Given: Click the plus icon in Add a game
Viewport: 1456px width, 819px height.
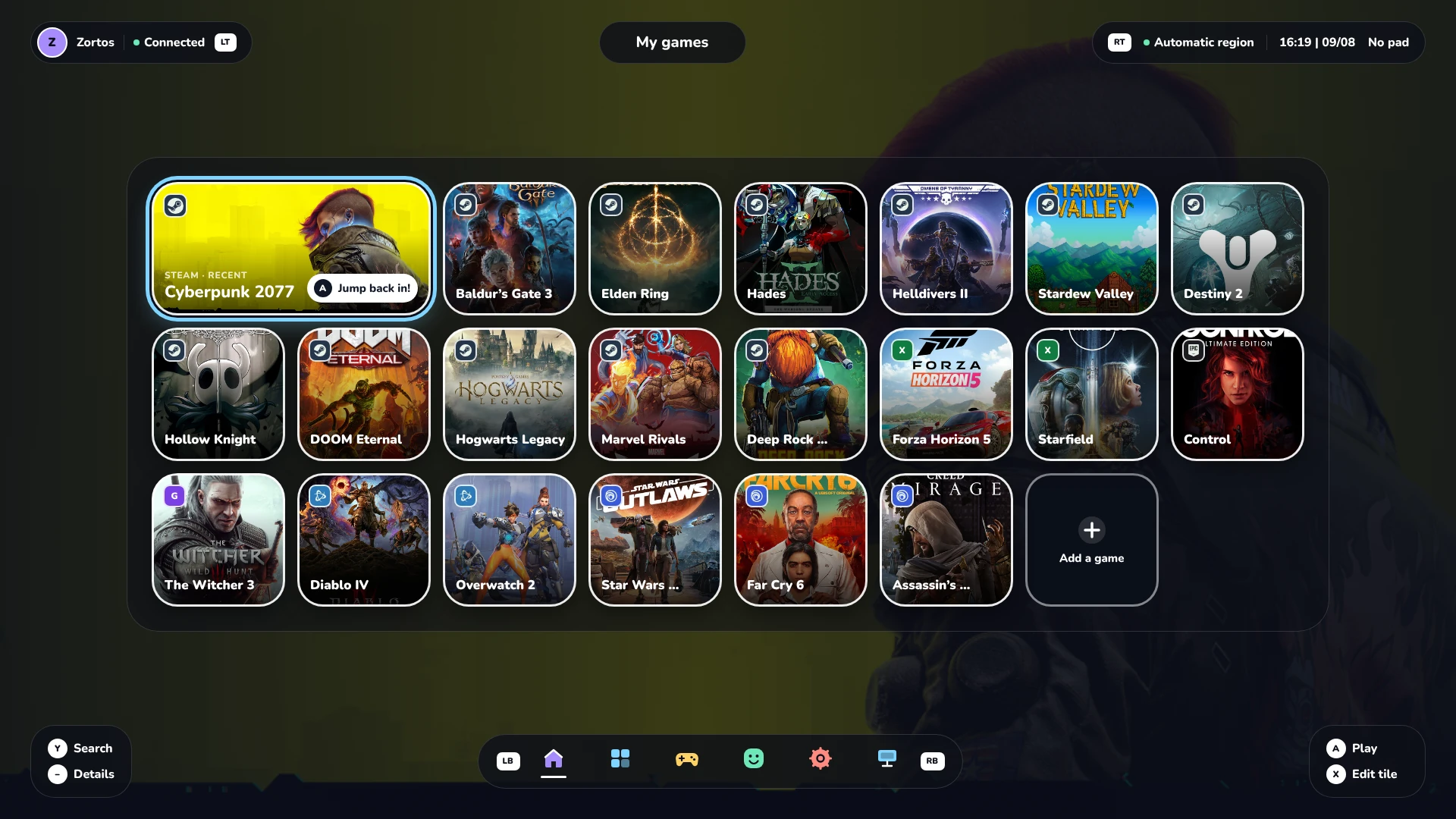Looking at the screenshot, I should (1092, 530).
